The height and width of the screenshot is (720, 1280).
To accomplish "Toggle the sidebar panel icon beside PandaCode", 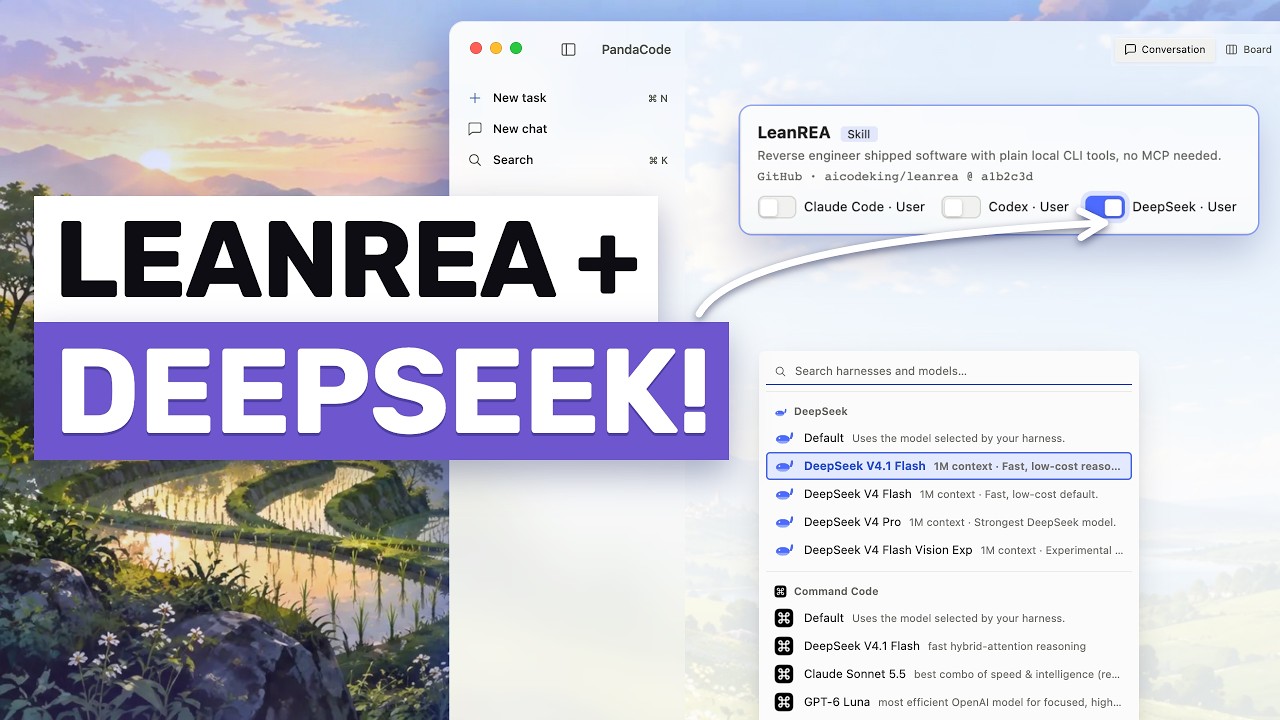I will (568, 49).
